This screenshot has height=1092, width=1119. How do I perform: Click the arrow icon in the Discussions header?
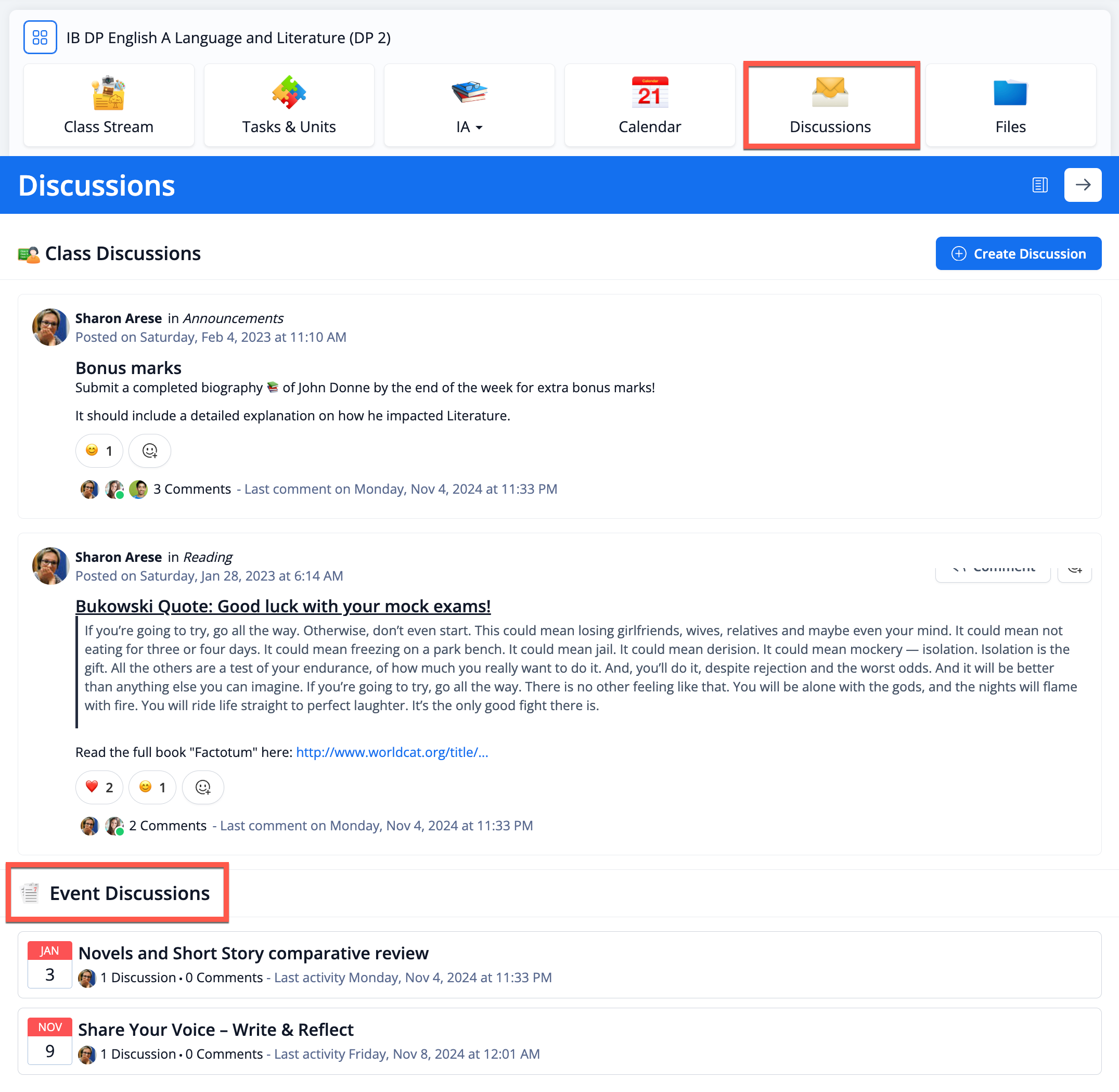point(1083,185)
